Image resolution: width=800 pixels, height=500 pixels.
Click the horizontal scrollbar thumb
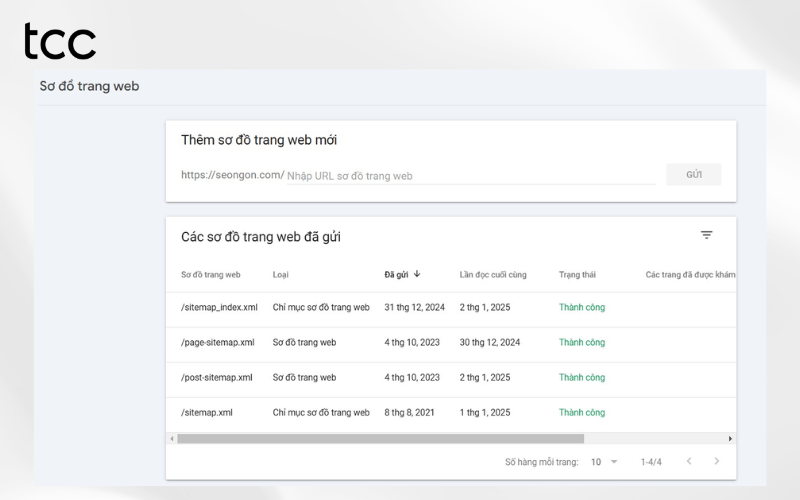click(381, 439)
